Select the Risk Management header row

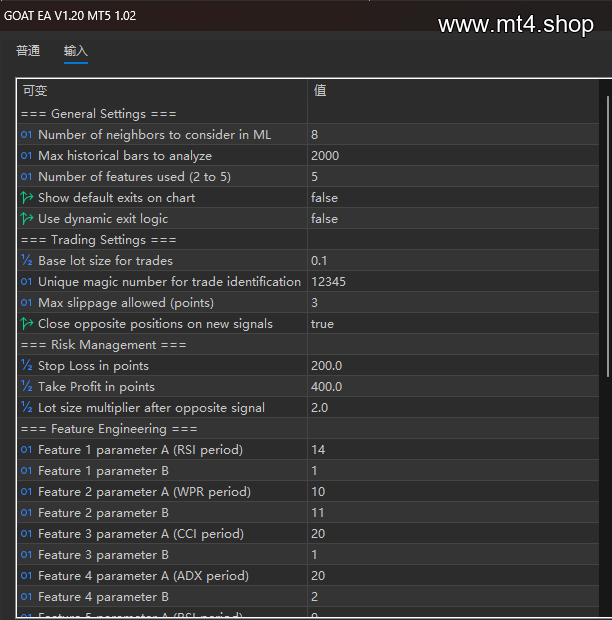tap(308, 345)
